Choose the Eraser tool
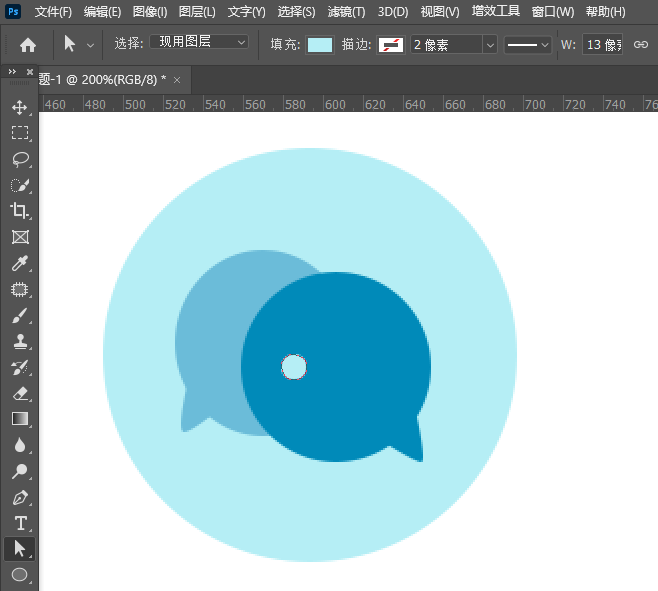The width and height of the screenshot is (658, 591). tap(19, 393)
